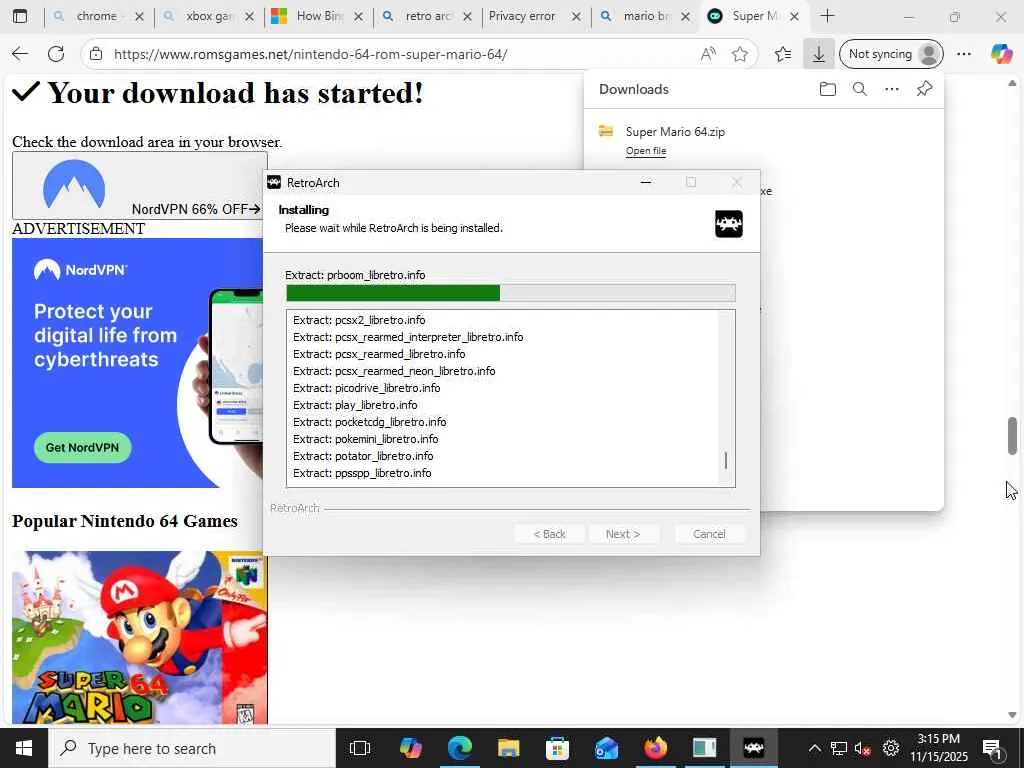Click the RetroArch logo in installer header
Image resolution: width=1024 pixels, height=768 pixels.
click(x=729, y=224)
